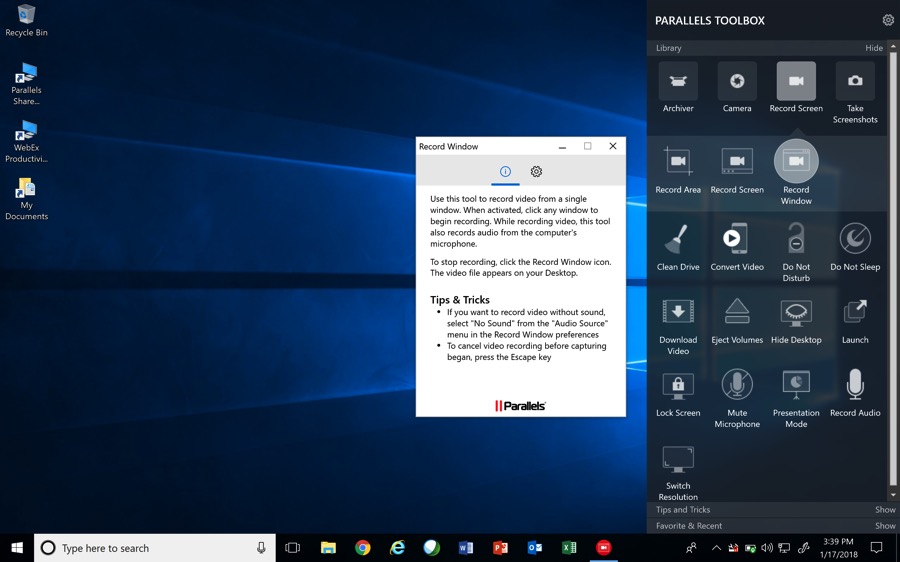Select the highlighted Record Screen group icon
This screenshot has width=900, height=562.
796,81
